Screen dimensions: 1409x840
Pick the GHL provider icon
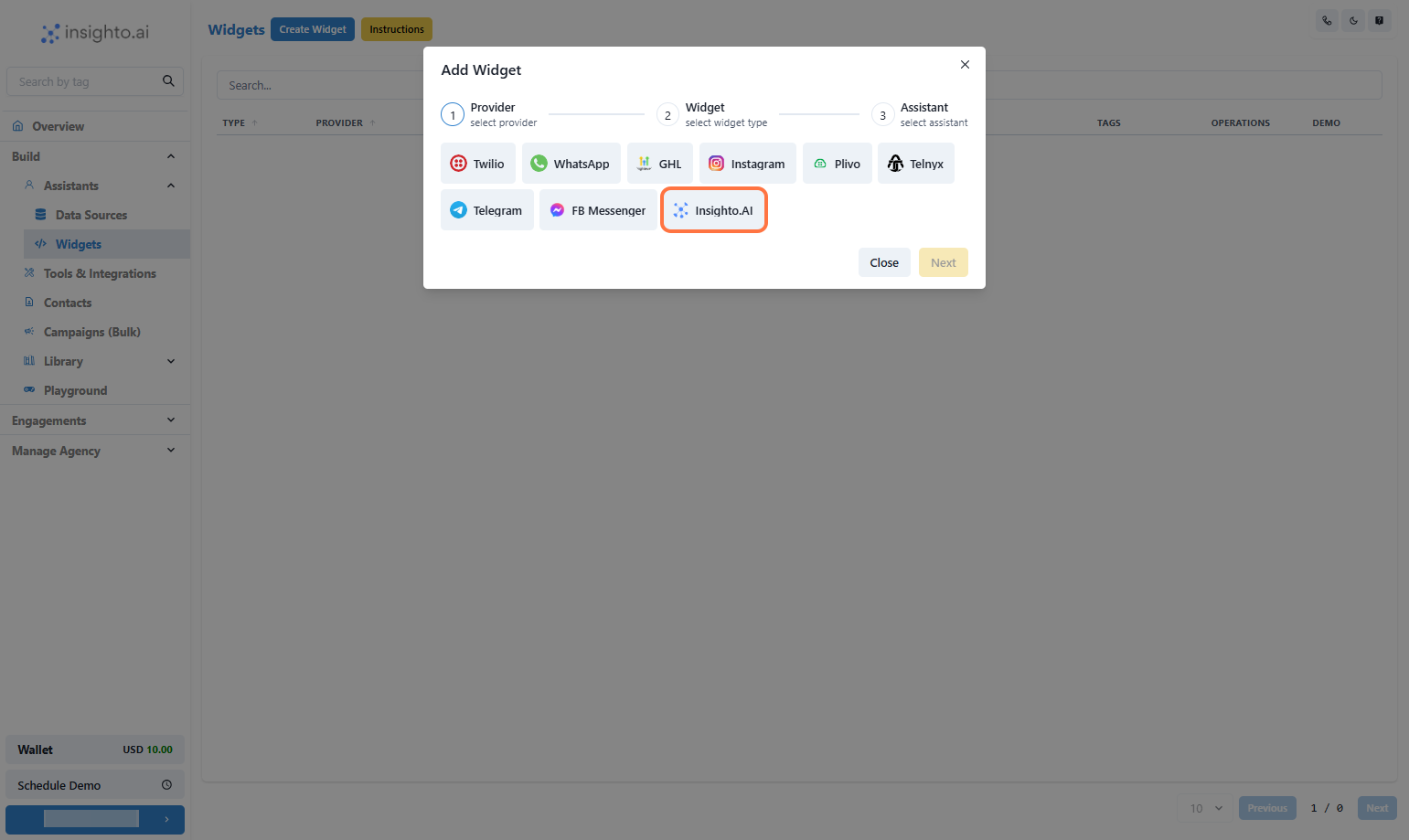645,164
